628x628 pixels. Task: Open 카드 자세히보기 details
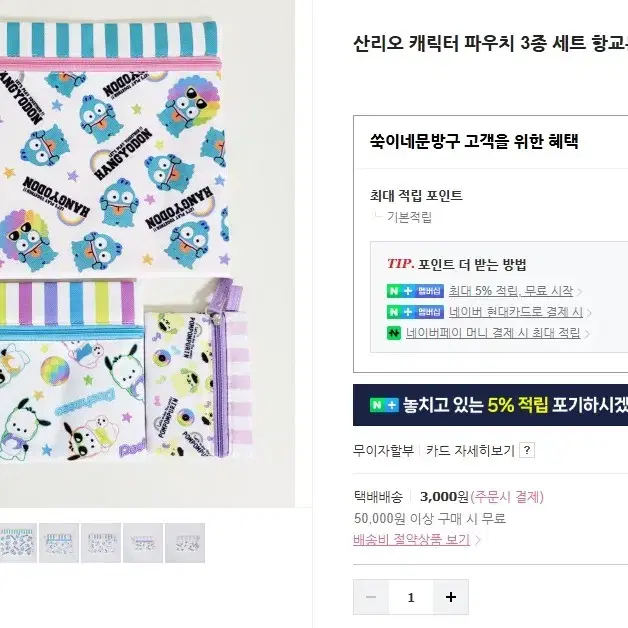coord(470,451)
